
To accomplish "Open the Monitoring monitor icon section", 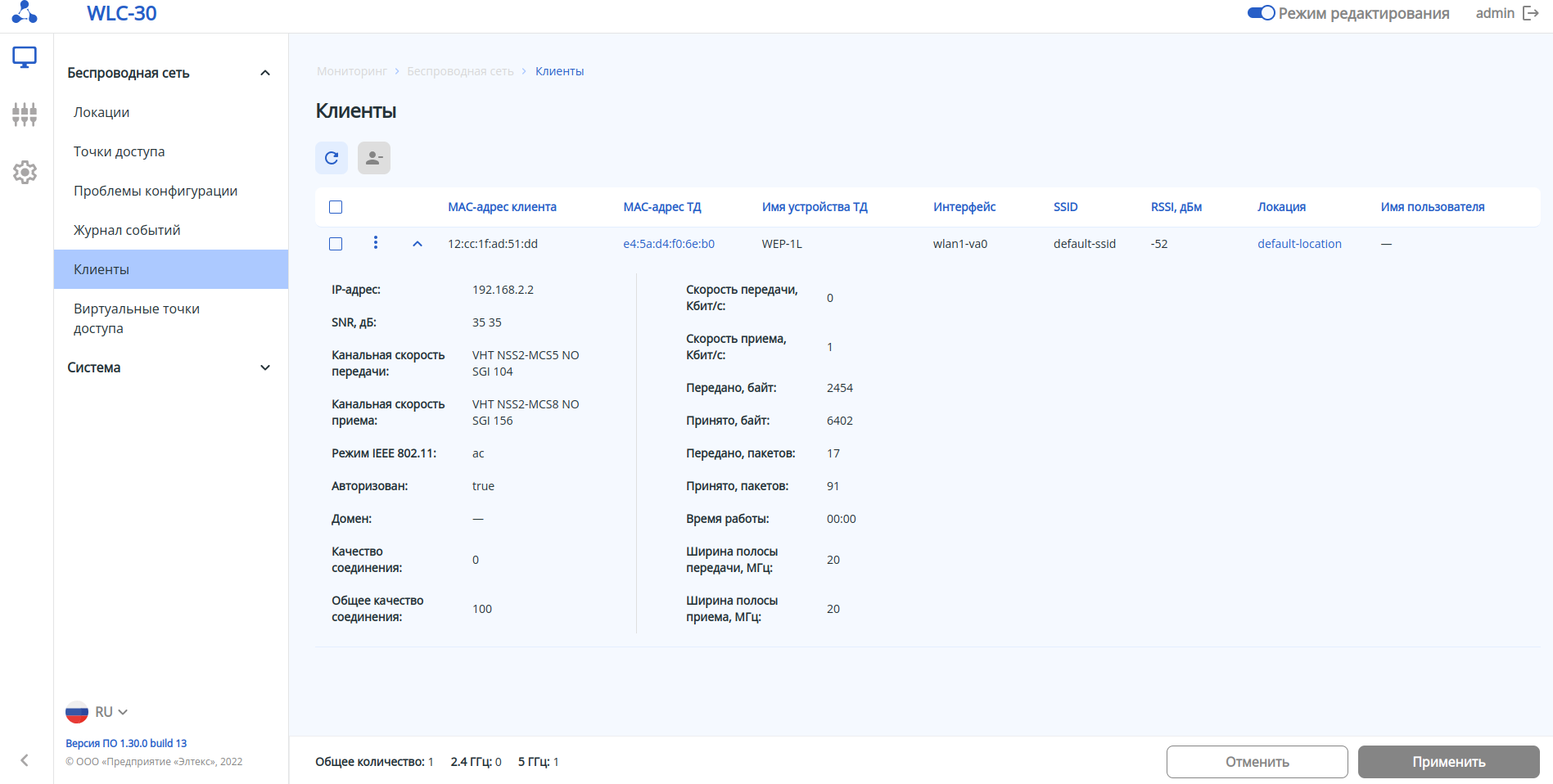I will pos(25,57).
